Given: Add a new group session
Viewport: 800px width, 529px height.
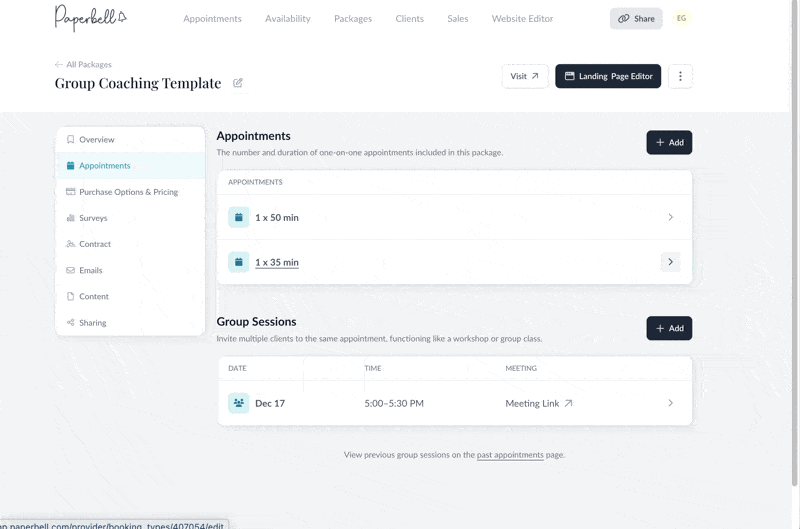Looking at the screenshot, I should coord(669,328).
